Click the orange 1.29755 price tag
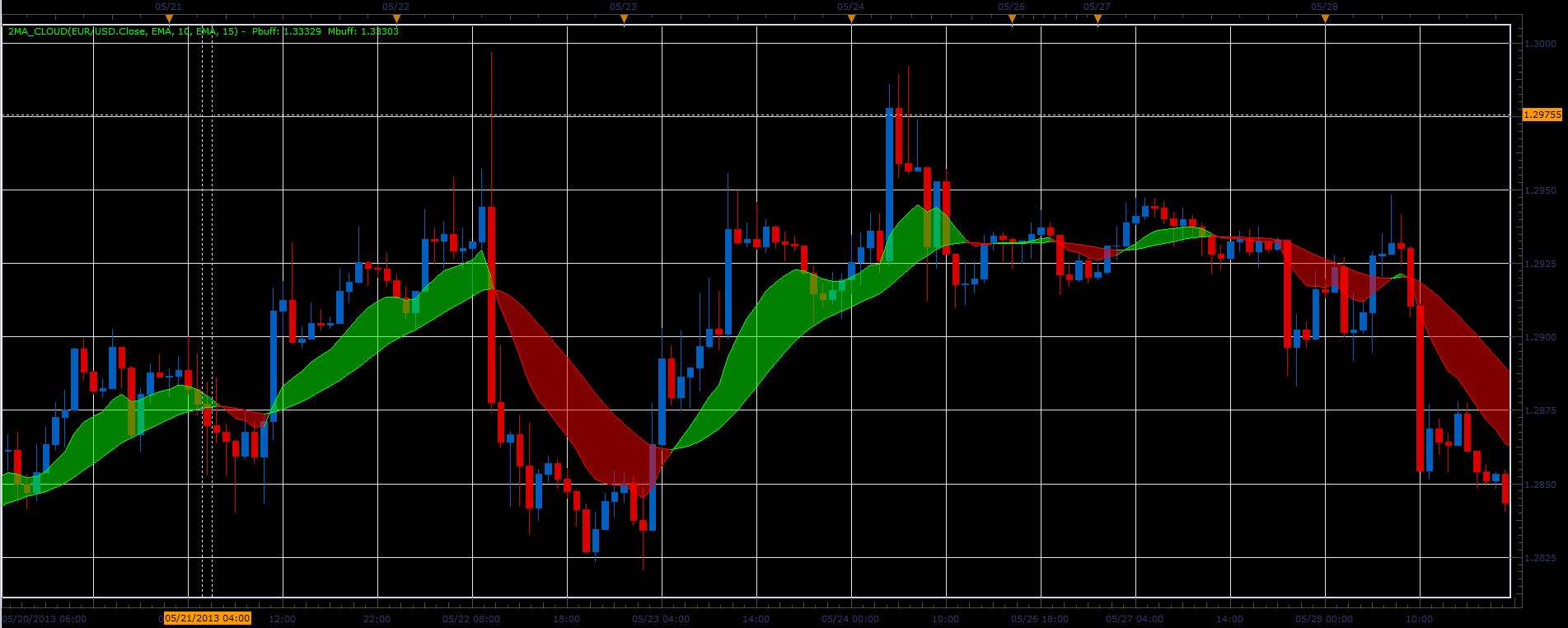 pos(1542,115)
